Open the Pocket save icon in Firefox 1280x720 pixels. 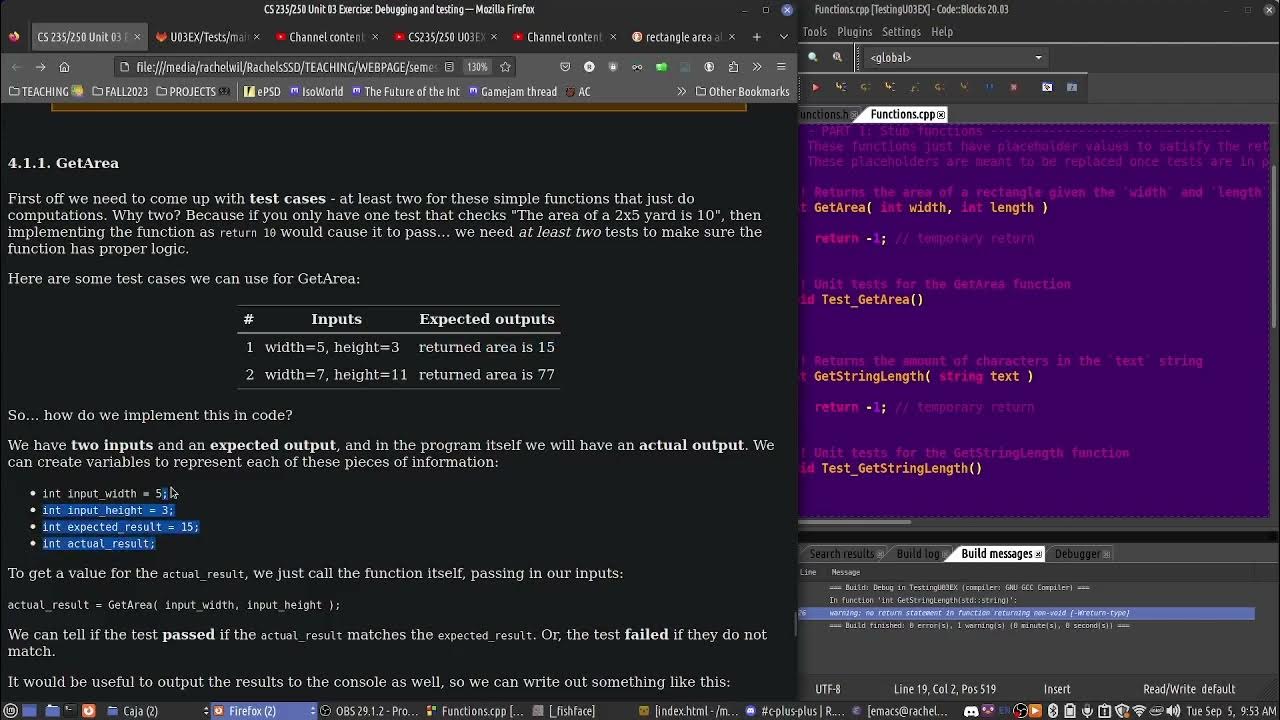(565, 67)
